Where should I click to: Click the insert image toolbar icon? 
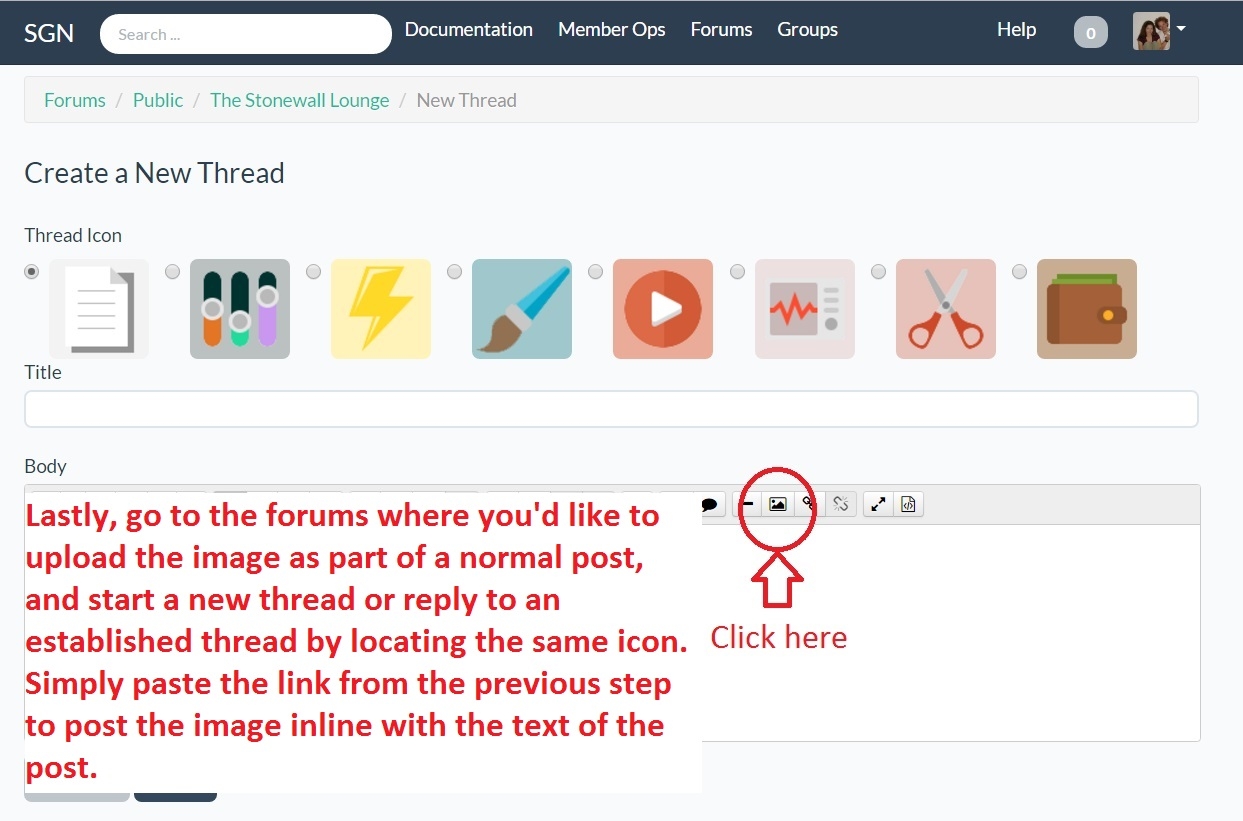pos(777,504)
